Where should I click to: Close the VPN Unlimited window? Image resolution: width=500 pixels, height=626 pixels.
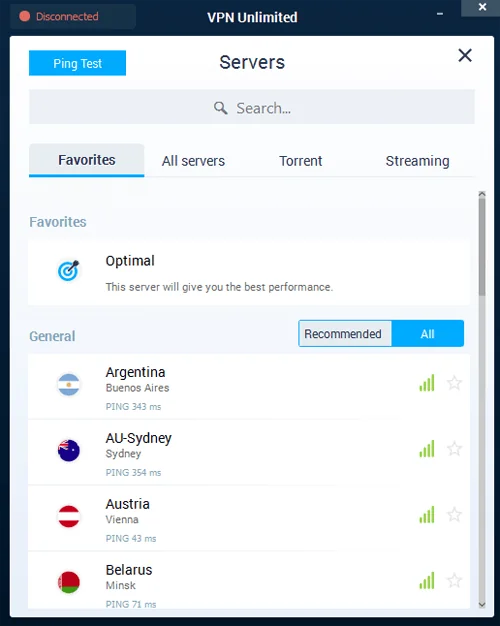482,7
